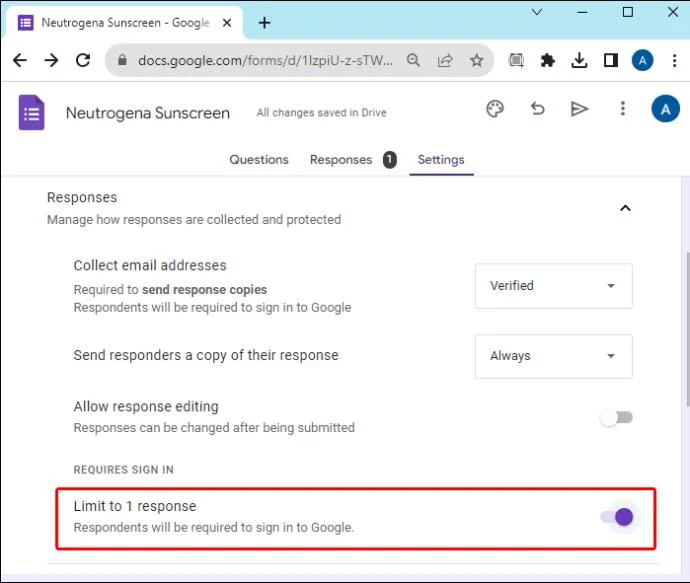Bookmark this page with the star
The width and height of the screenshot is (690, 583).
tap(477, 60)
